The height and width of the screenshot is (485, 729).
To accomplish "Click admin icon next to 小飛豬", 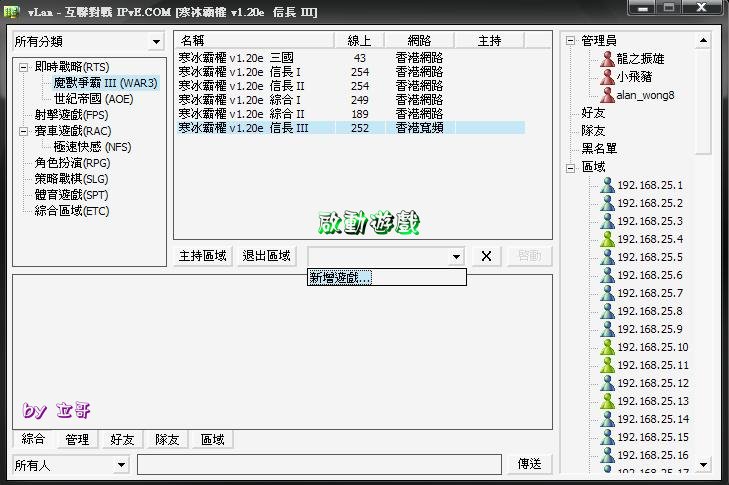I will click(x=606, y=77).
